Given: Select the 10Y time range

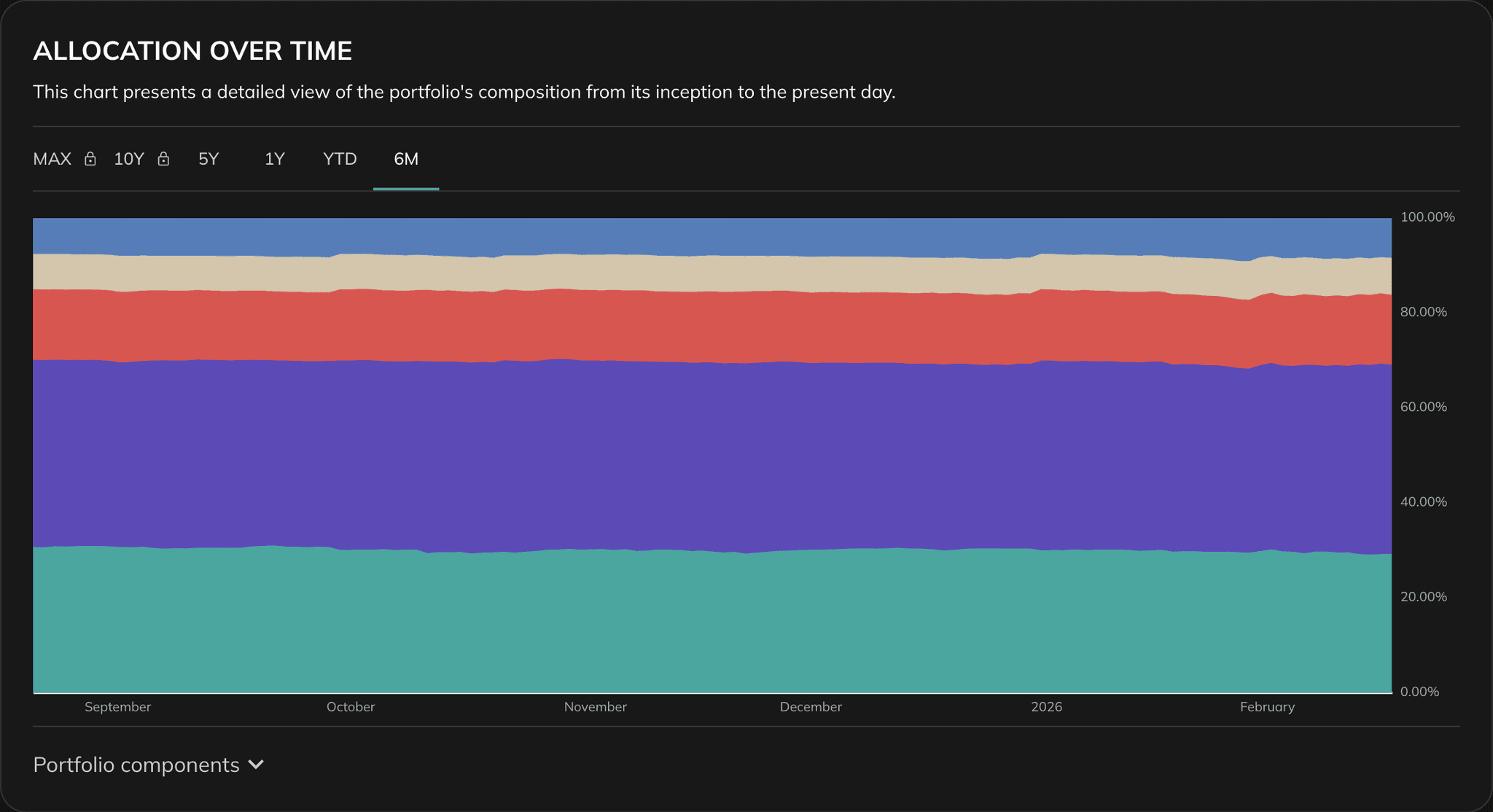Looking at the screenshot, I should coord(128,159).
